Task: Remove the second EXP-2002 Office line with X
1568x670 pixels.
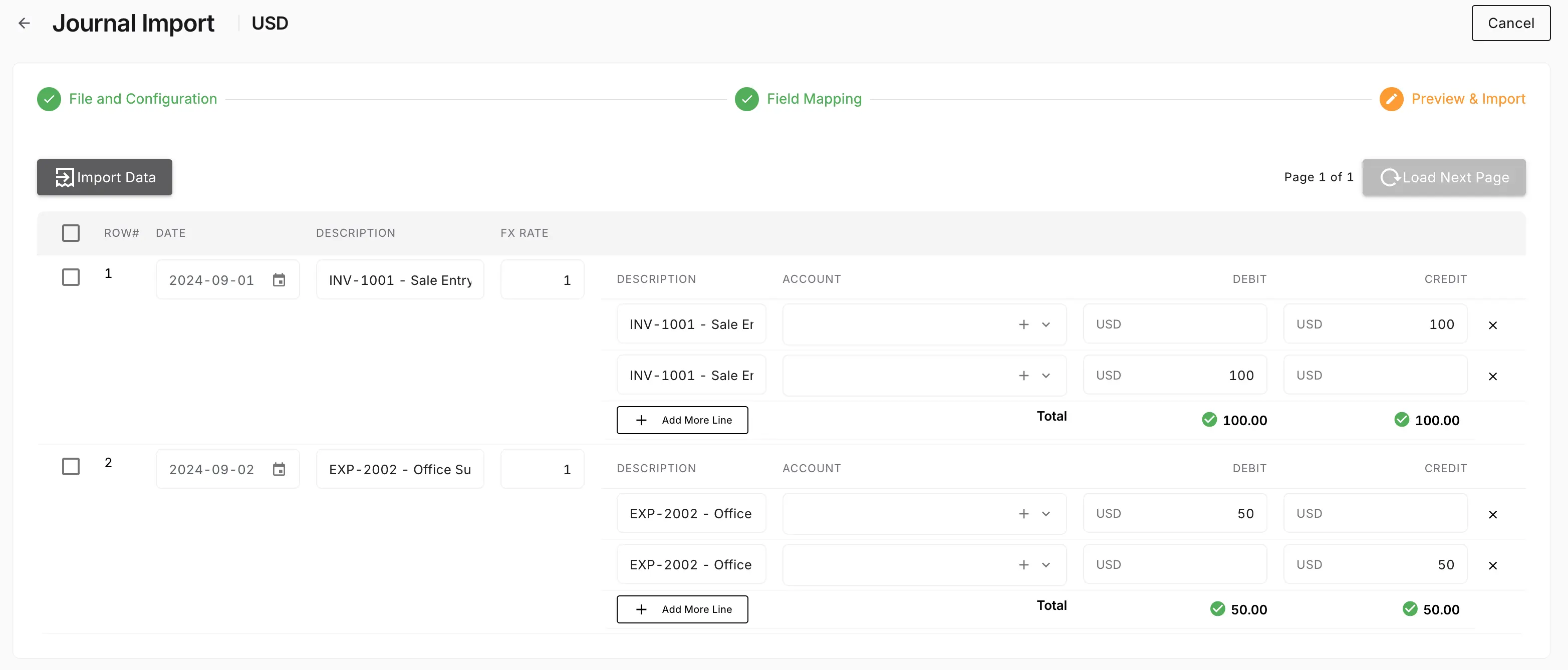Action: 1492,565
